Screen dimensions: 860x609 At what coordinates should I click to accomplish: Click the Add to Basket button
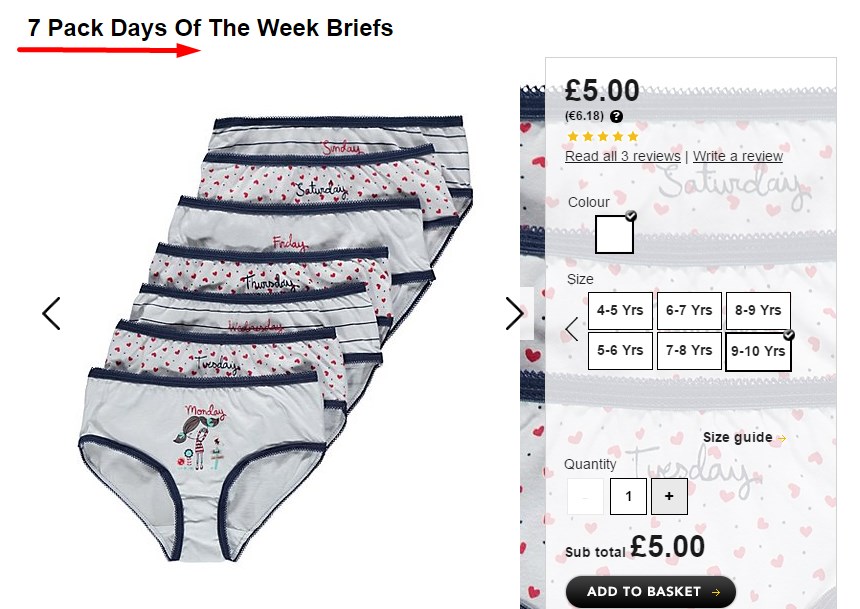(650, 591)
